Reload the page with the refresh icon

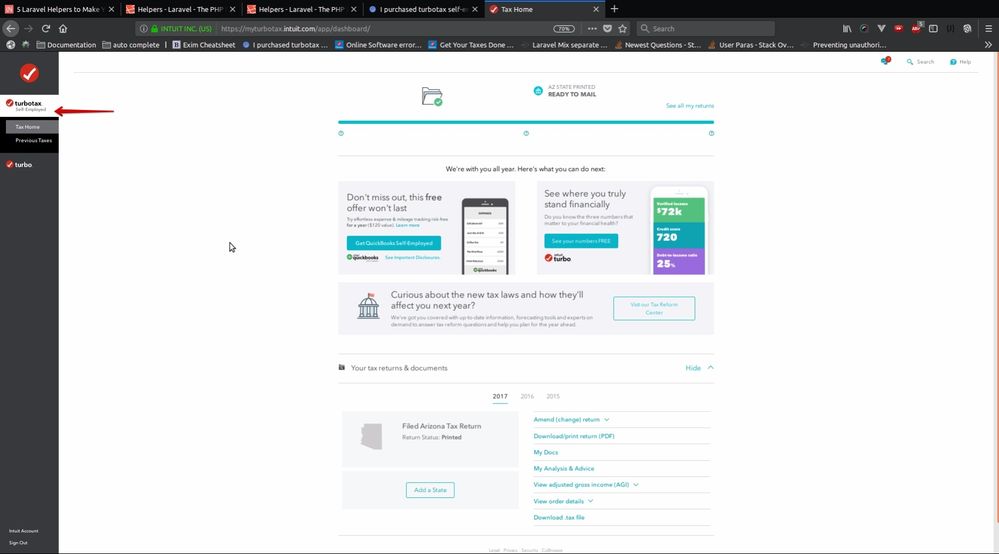click(46, 28)
